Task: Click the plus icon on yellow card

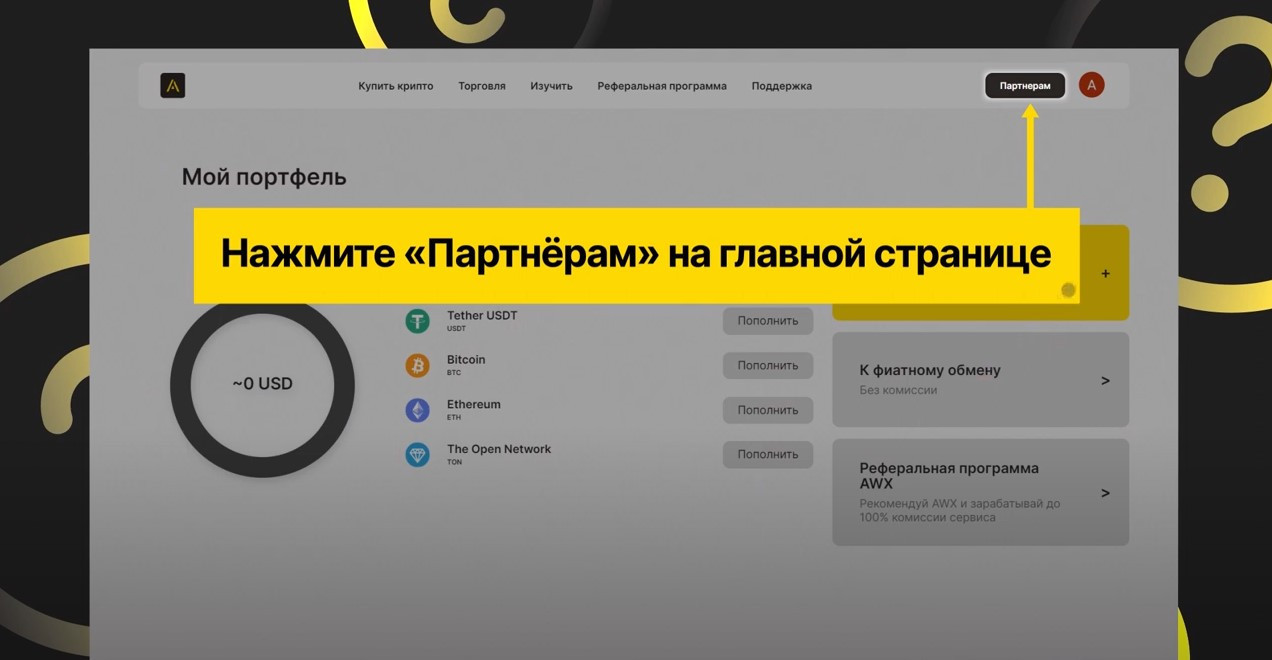Action: click(x=1105, y=274)
